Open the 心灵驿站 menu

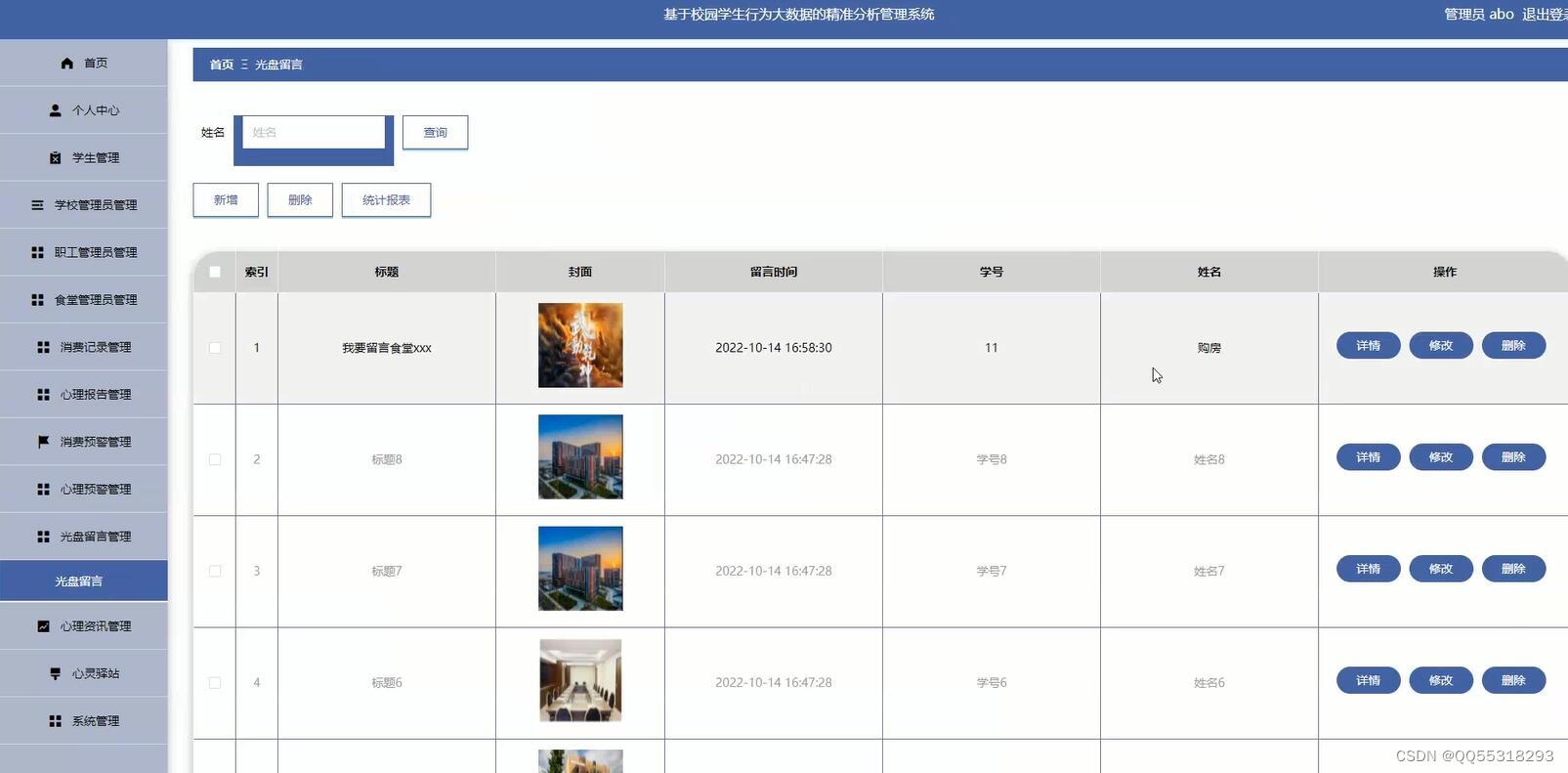(83, 673)
